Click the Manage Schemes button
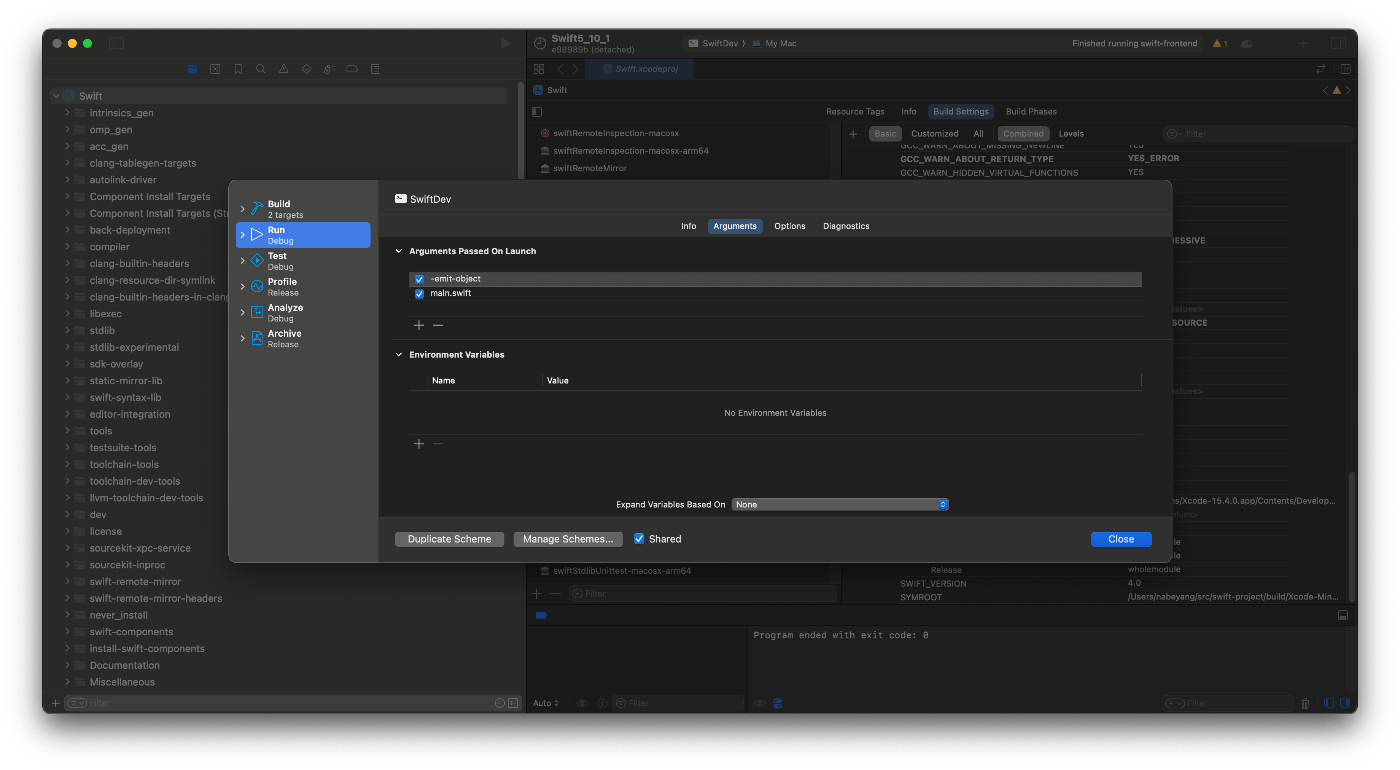 coord(568,539)
